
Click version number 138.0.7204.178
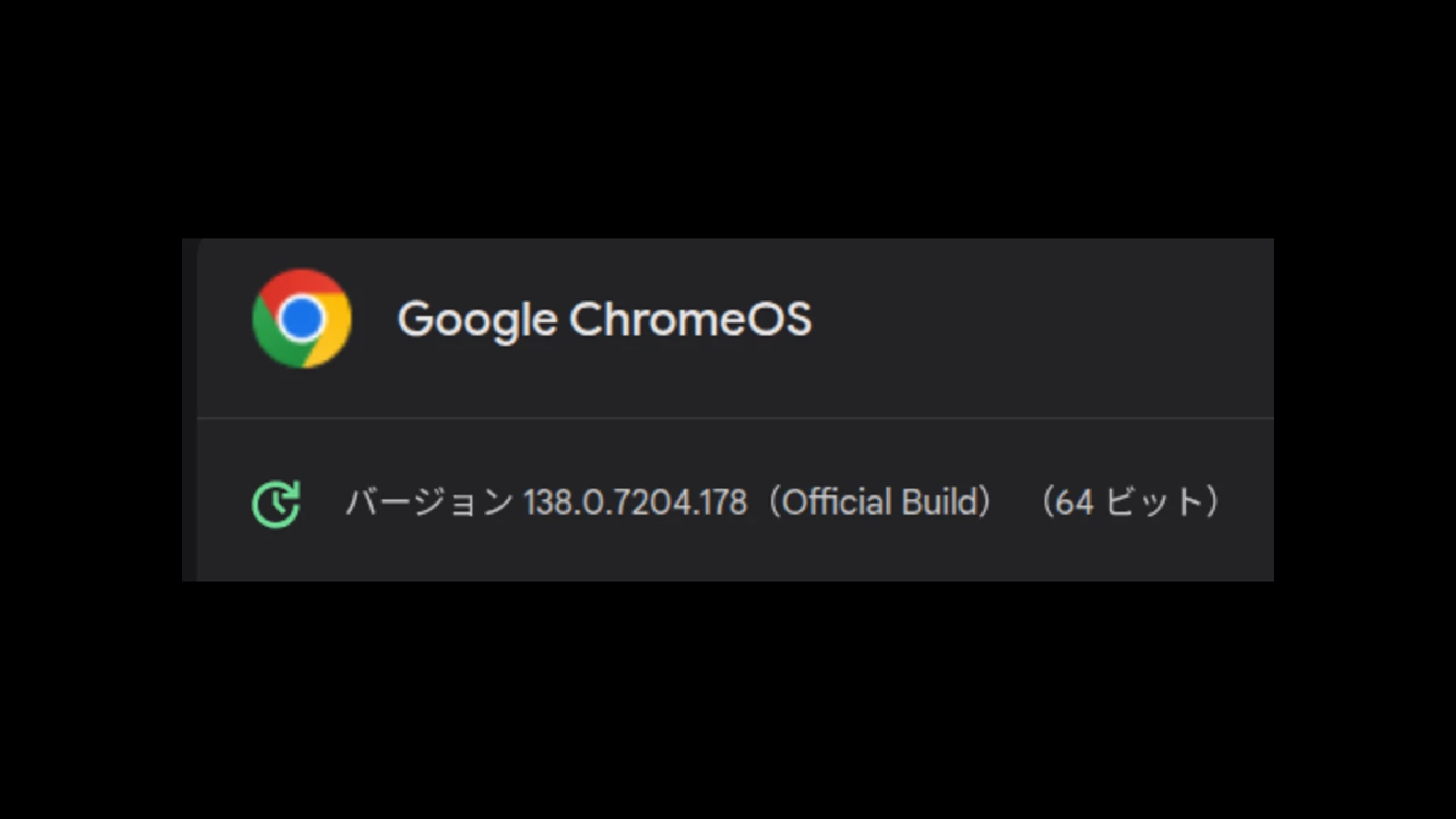(635, 502)
